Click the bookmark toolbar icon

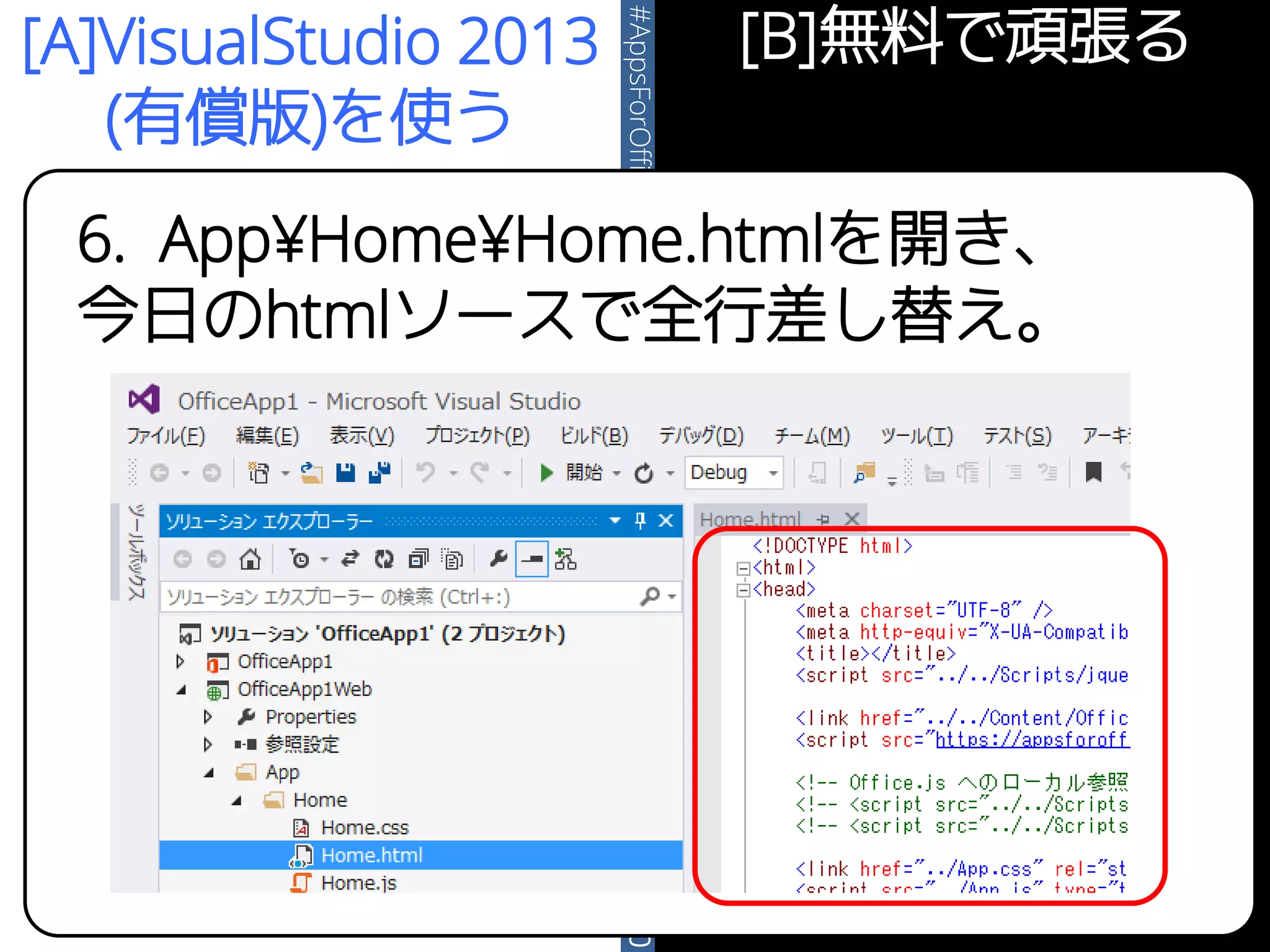coord(1093,472)
